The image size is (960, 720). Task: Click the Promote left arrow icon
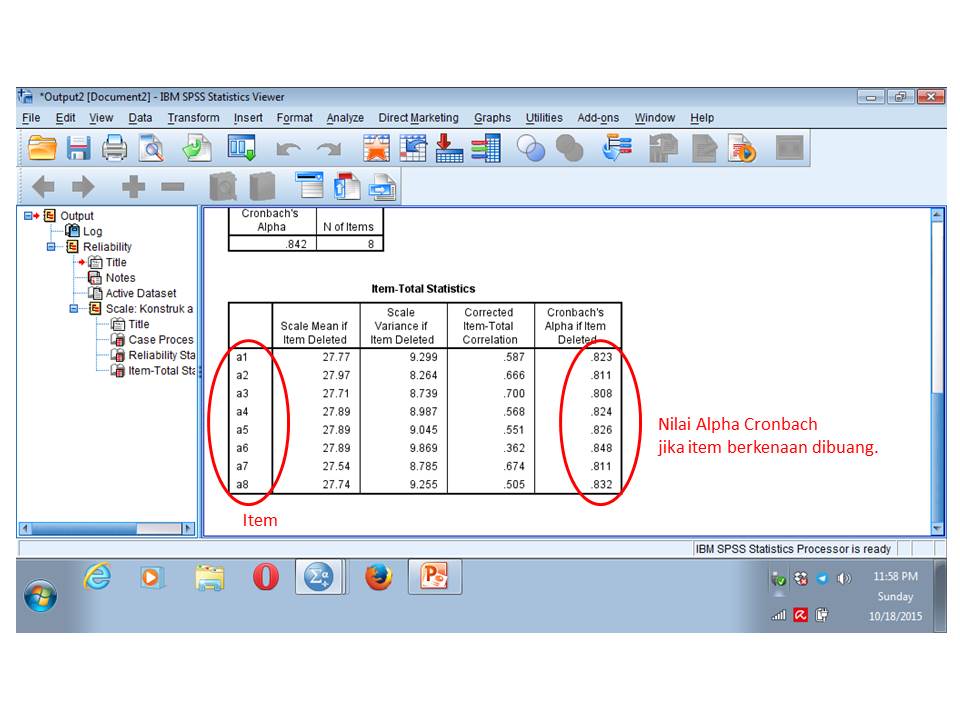click(x=43, y=186)
